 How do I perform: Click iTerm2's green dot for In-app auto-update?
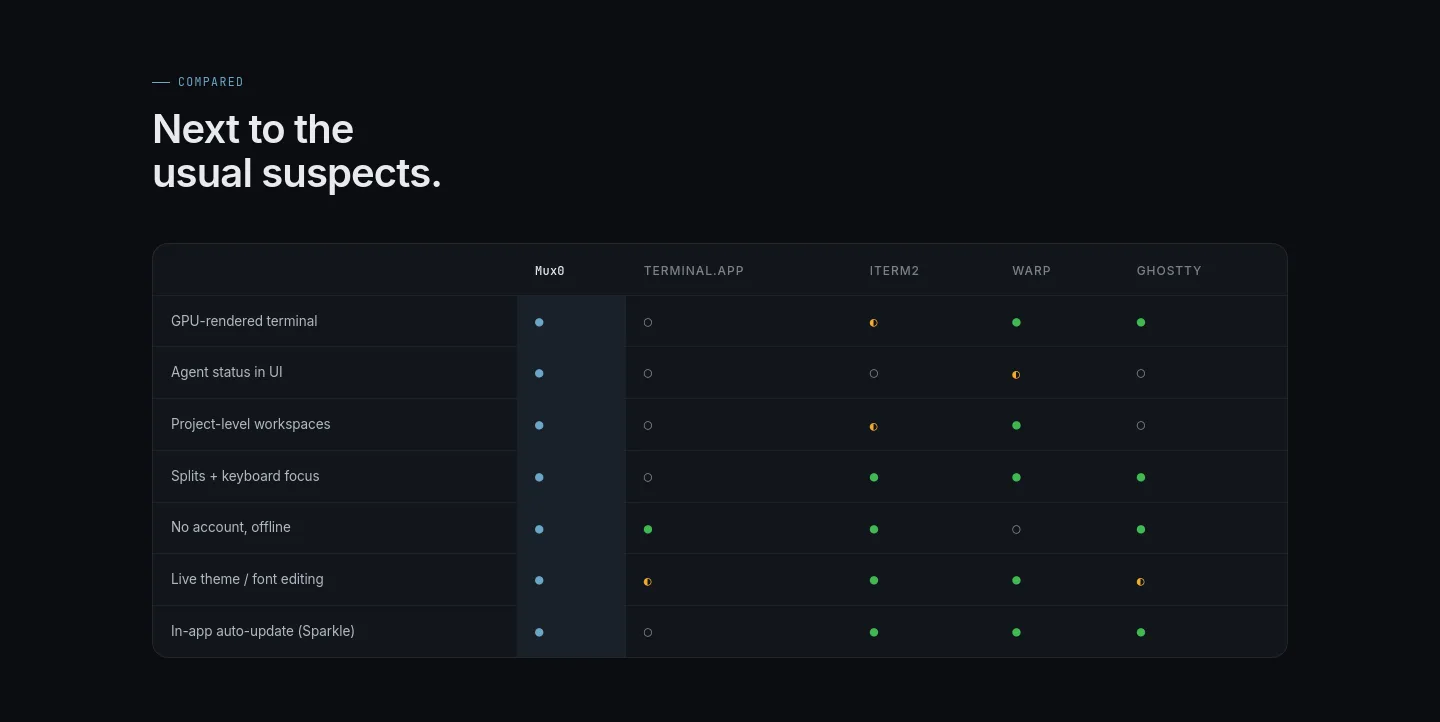(x=874, y=632)
